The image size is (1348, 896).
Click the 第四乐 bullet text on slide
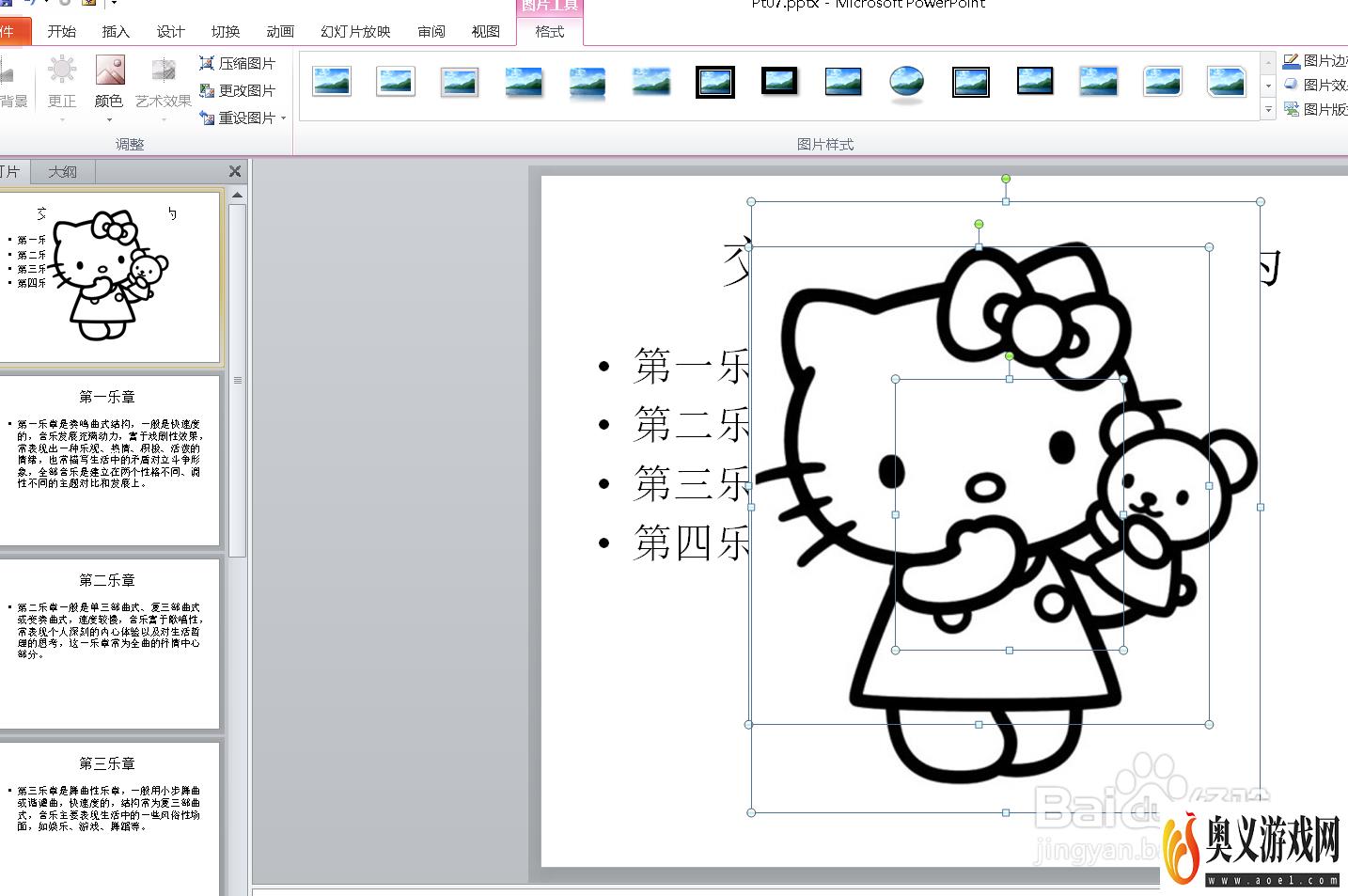[x=691, y=542]
